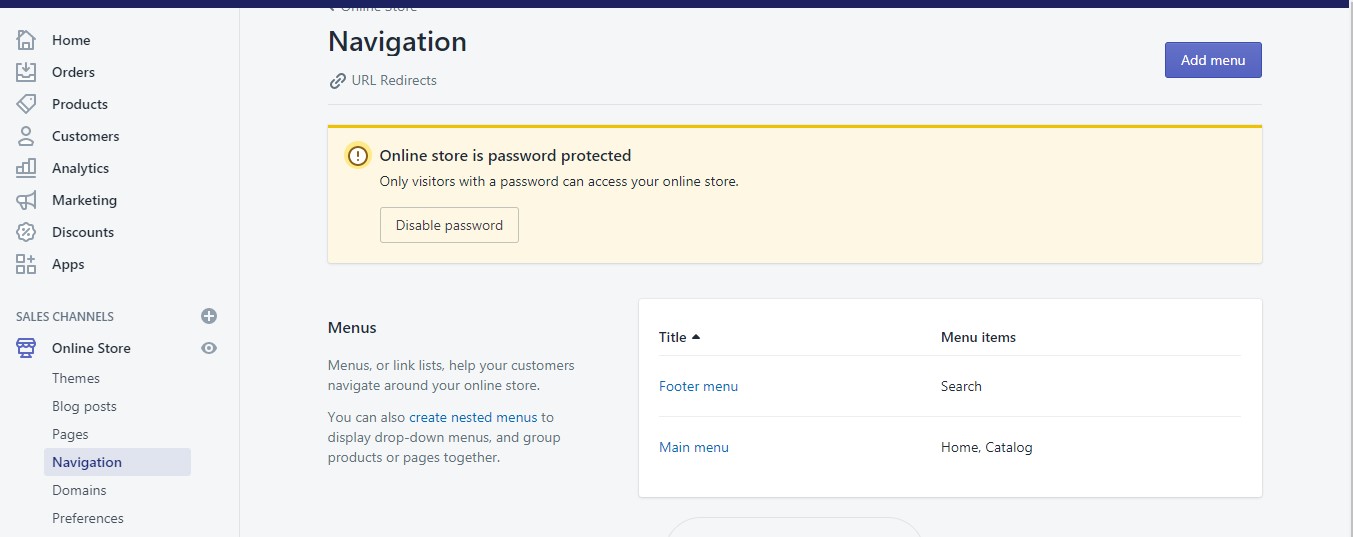
Task: Open Blog posts under Online Store
Action: click(x=84, y=406)
